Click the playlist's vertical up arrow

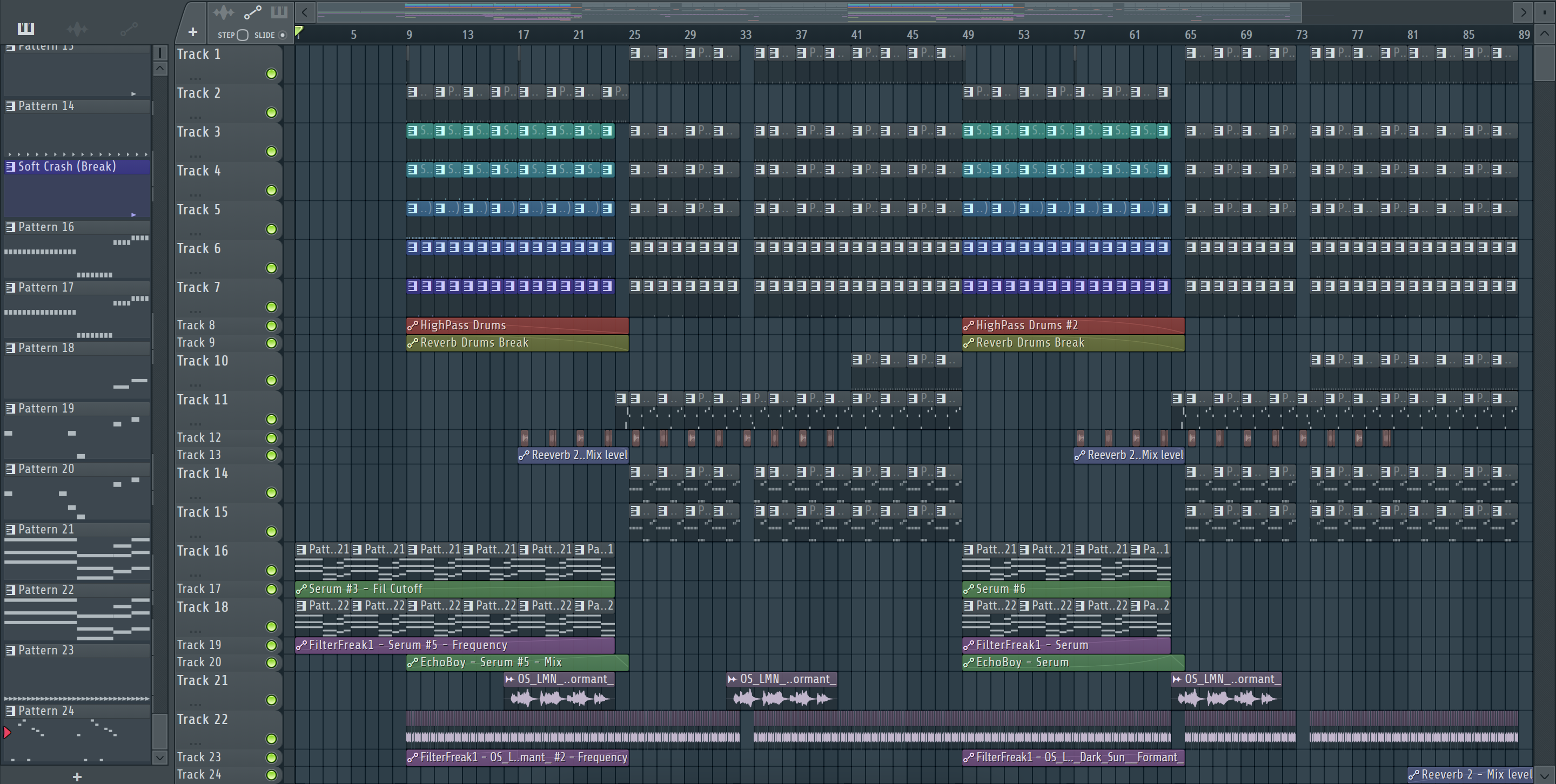[x=1545, y=34]
